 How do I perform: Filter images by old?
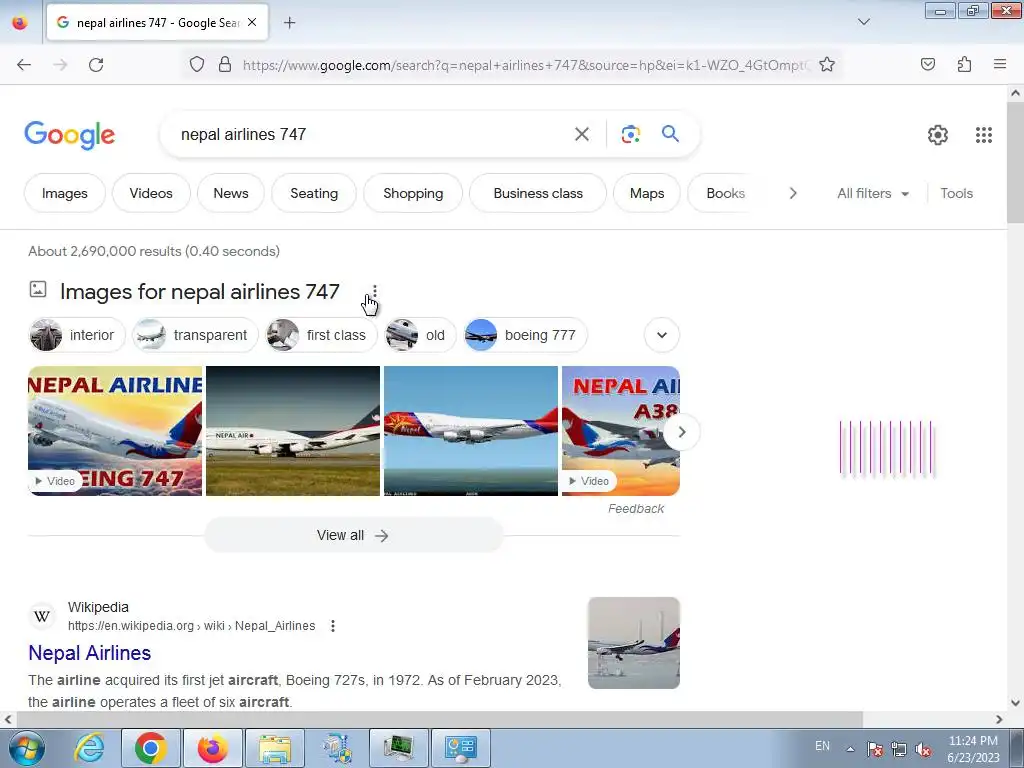point(420,335)
